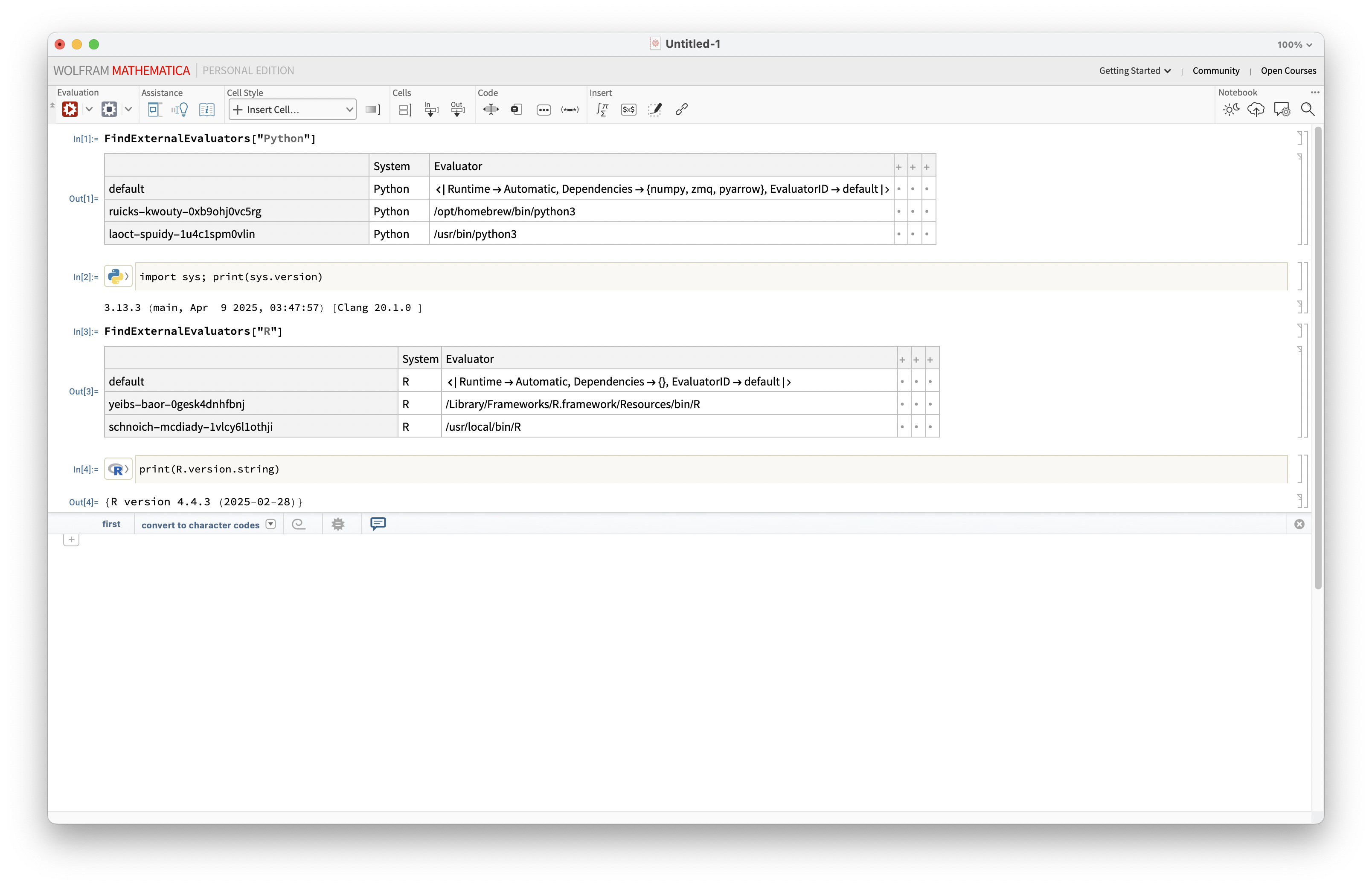Image resolution: width=1372 pixels, height=887 pixels.
Task: Expand the Getting Started dropdown
Action: (1135, 71)
